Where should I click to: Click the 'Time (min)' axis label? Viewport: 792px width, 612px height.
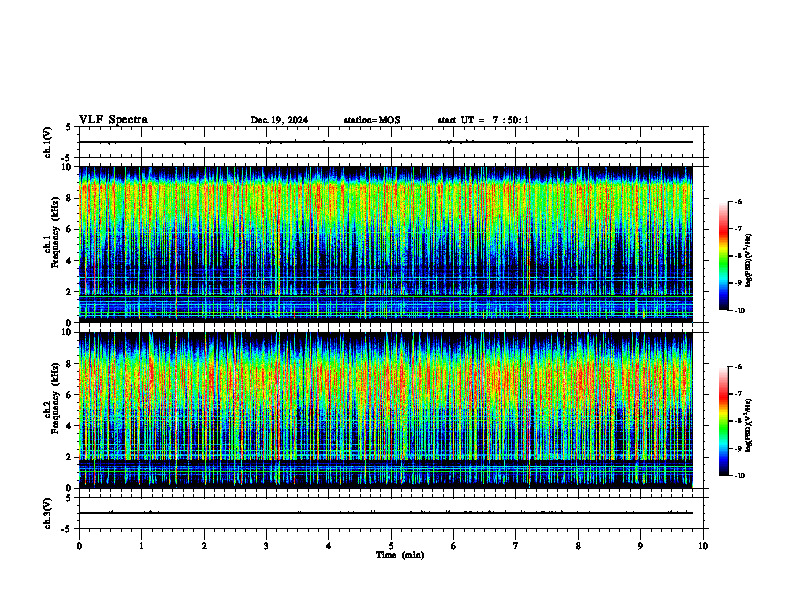point(400,555)
